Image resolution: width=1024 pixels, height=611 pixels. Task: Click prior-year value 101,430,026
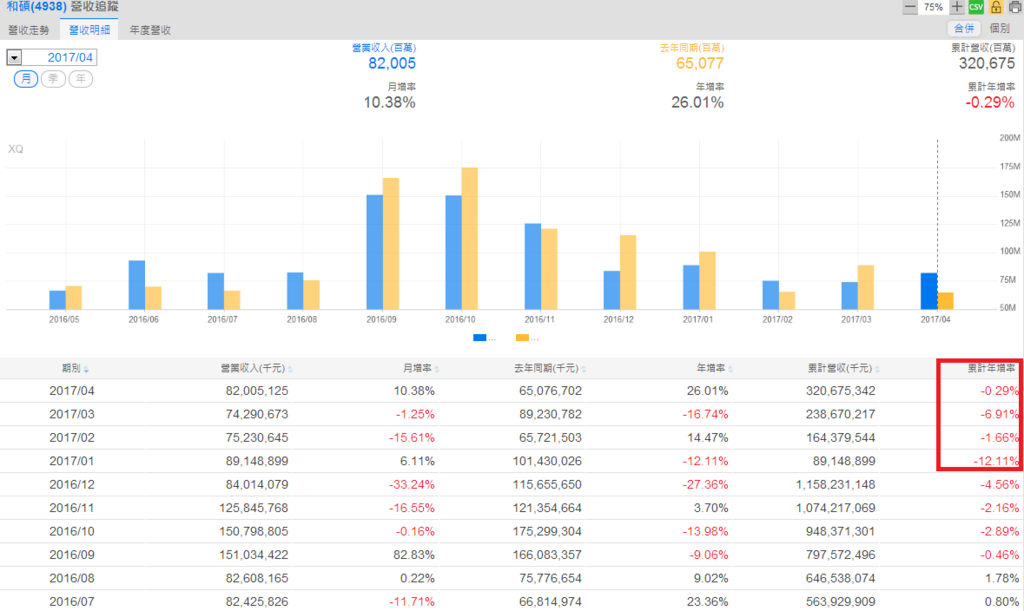[x=547, y=462]
